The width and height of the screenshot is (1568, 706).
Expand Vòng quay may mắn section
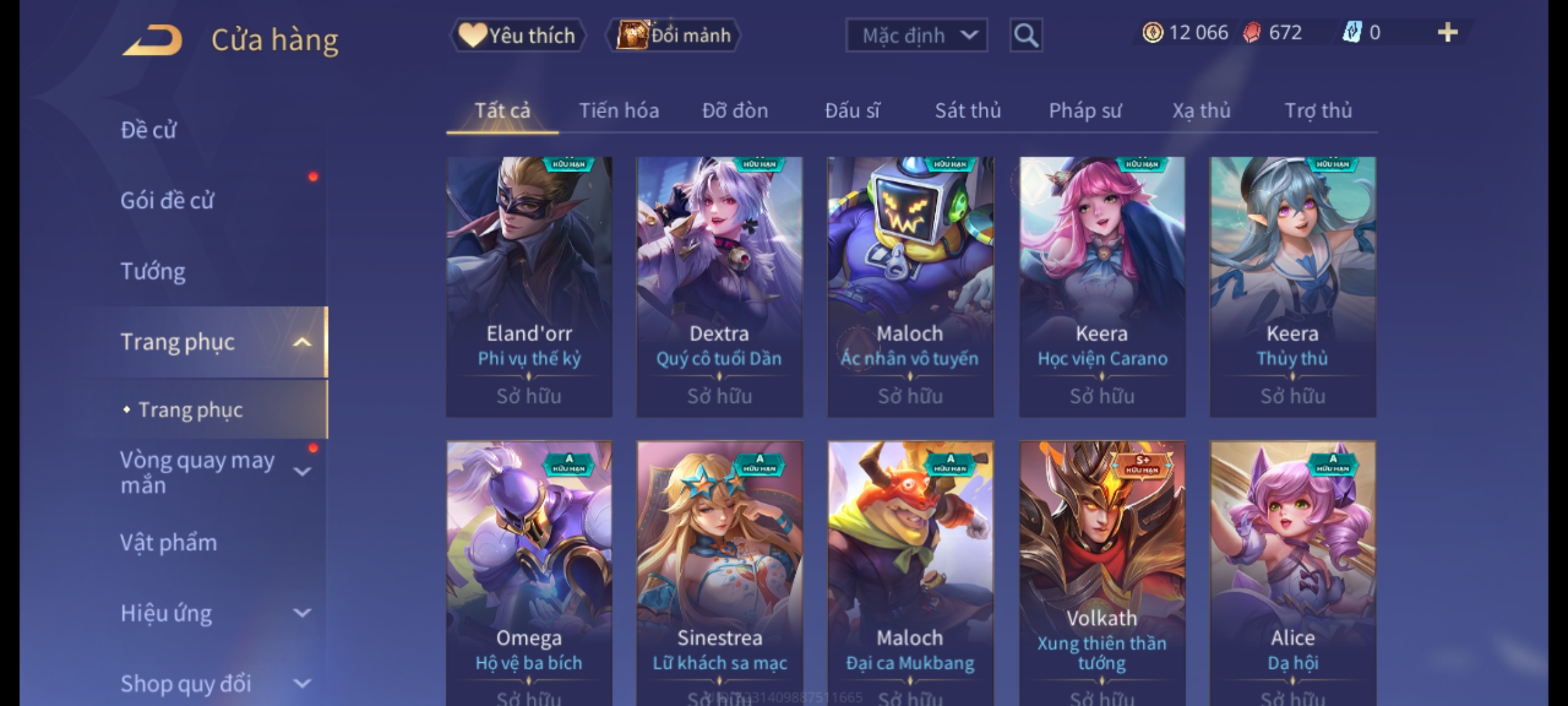[302, 471]
